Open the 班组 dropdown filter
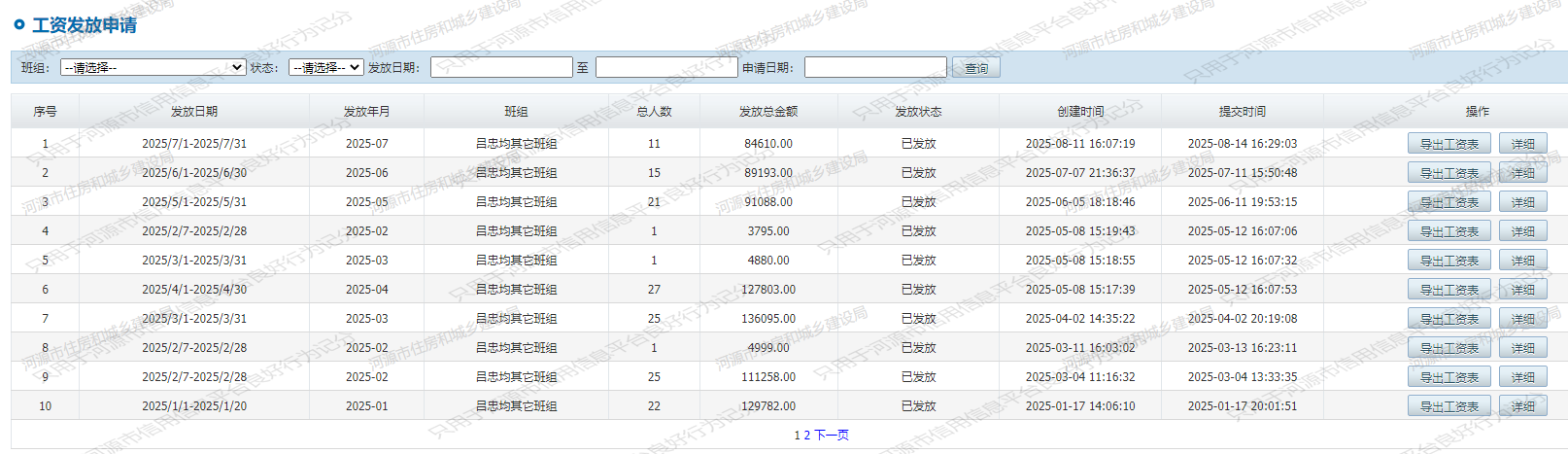The height and width of the screenshot is (454, 1568). coord(153,67)
